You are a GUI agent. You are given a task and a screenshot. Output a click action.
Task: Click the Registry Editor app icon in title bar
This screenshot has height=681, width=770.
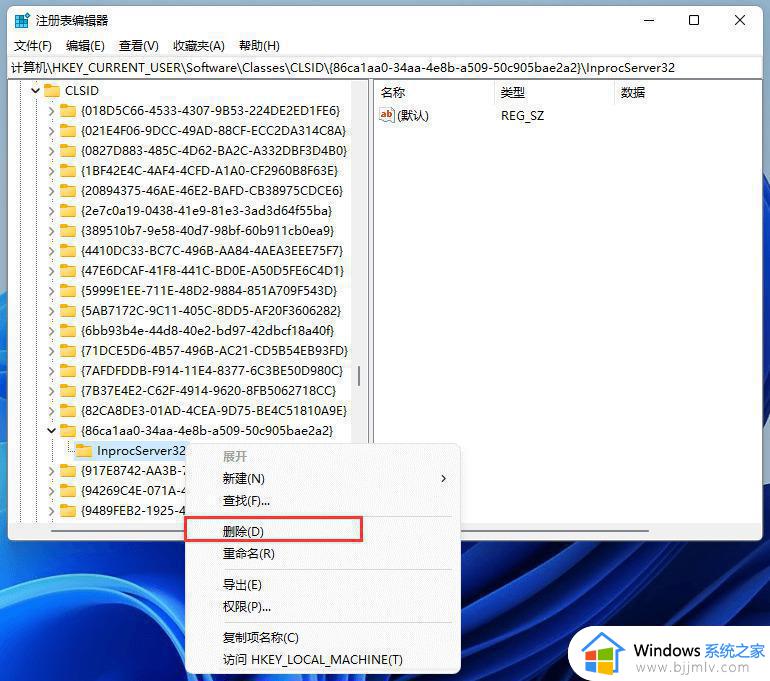click(22, 21)
